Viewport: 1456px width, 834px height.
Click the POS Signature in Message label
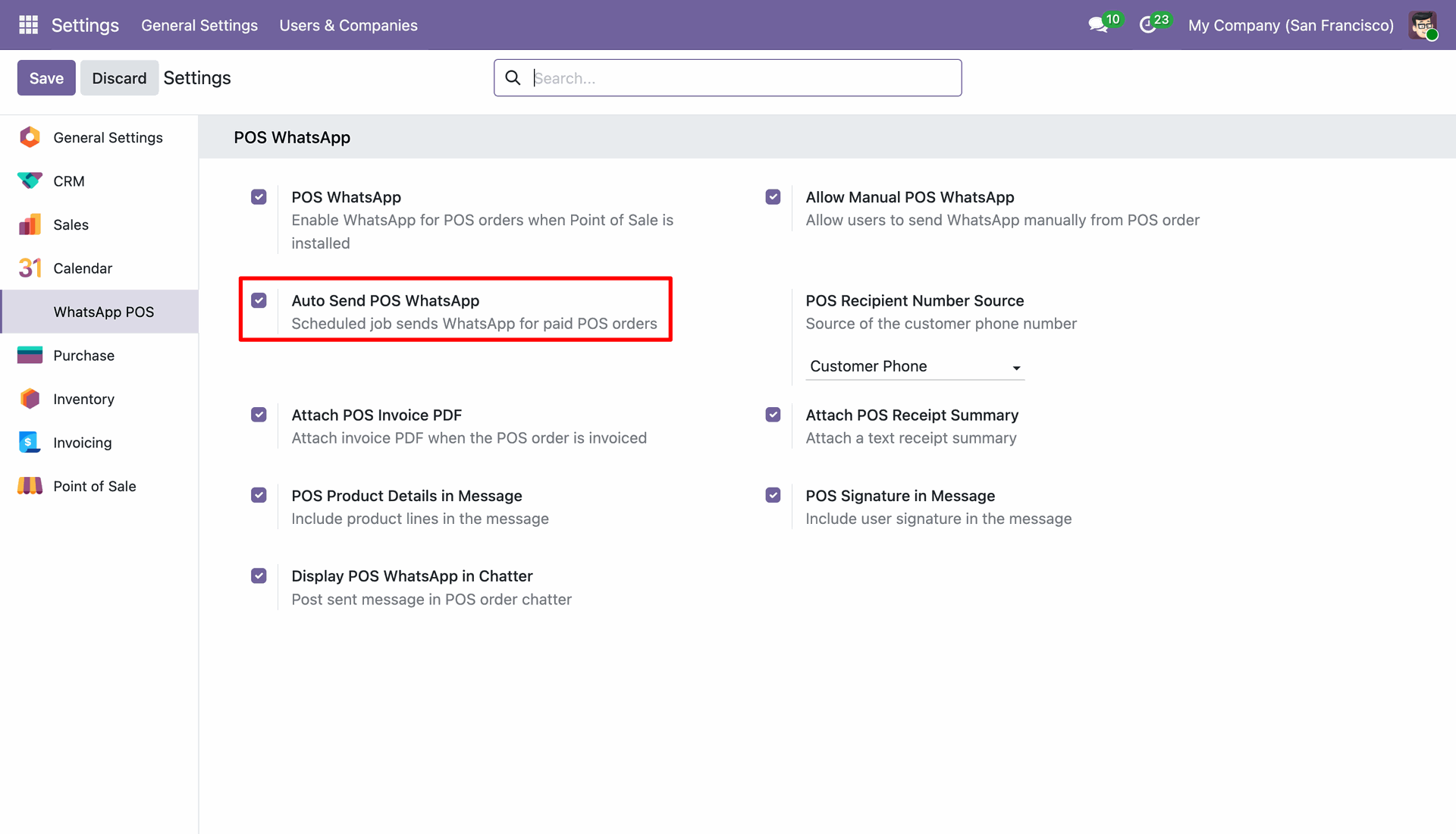pyautogui.click(x=900, y=495)
